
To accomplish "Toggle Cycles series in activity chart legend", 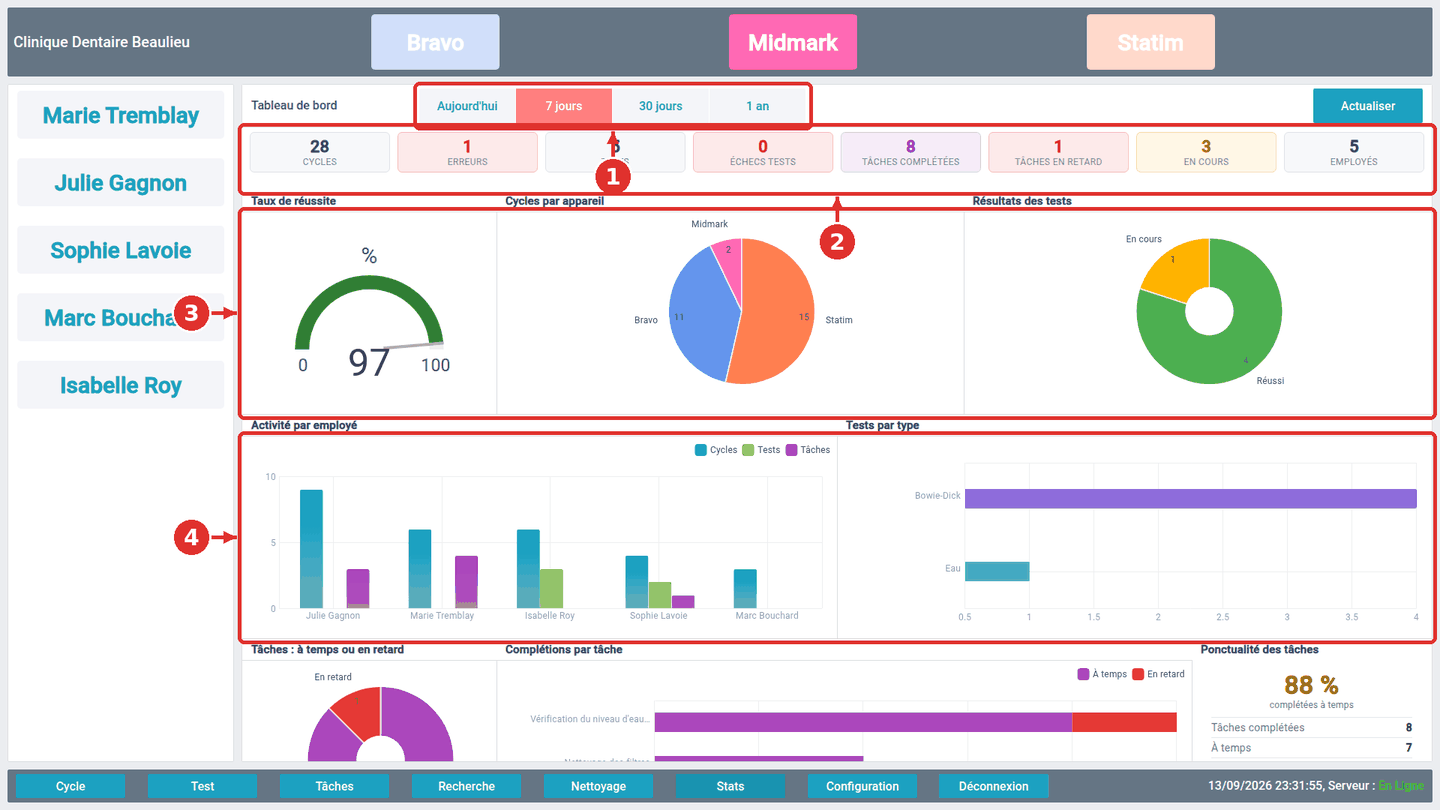I will (716, 450).
